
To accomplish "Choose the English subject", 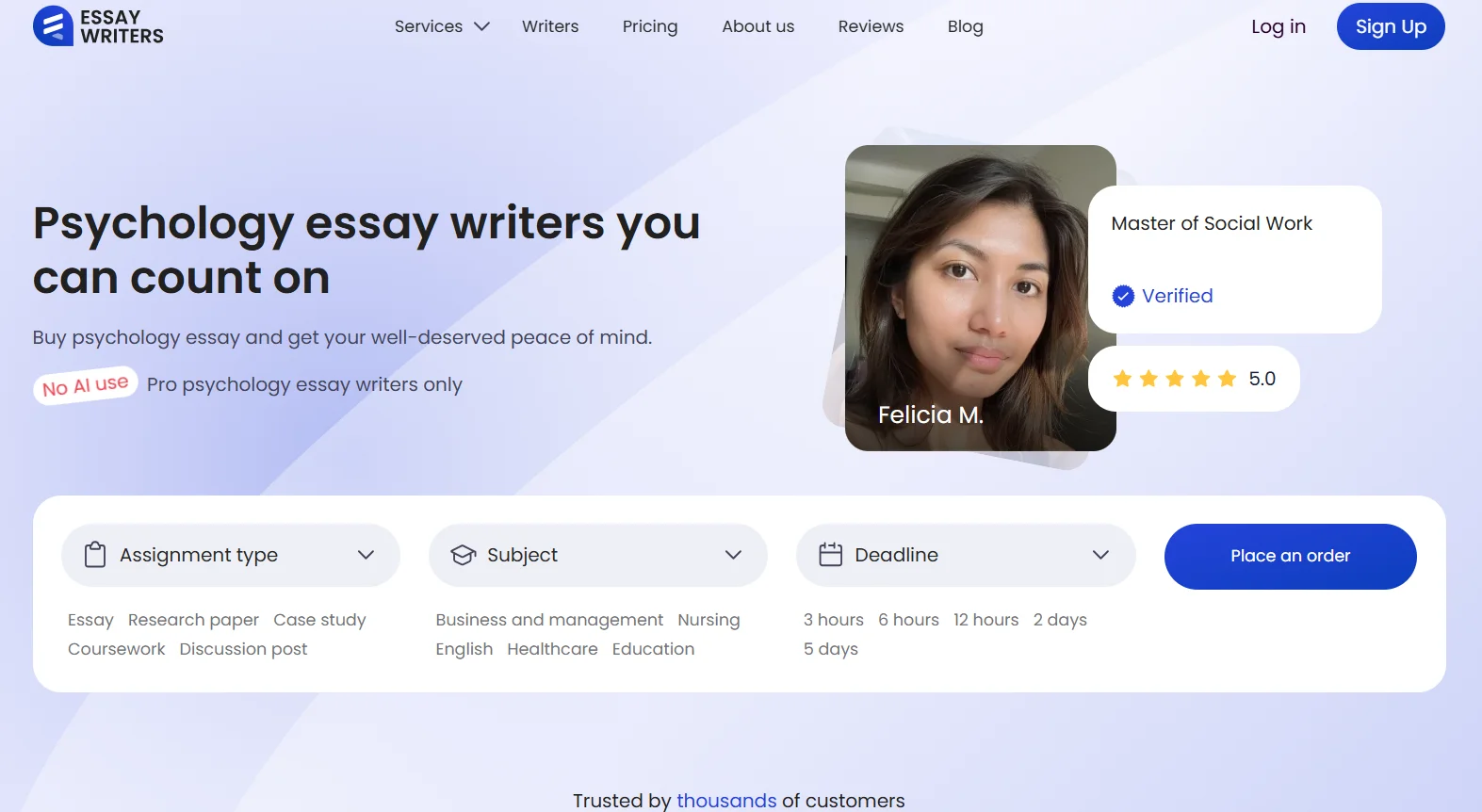I will (464, 649).
